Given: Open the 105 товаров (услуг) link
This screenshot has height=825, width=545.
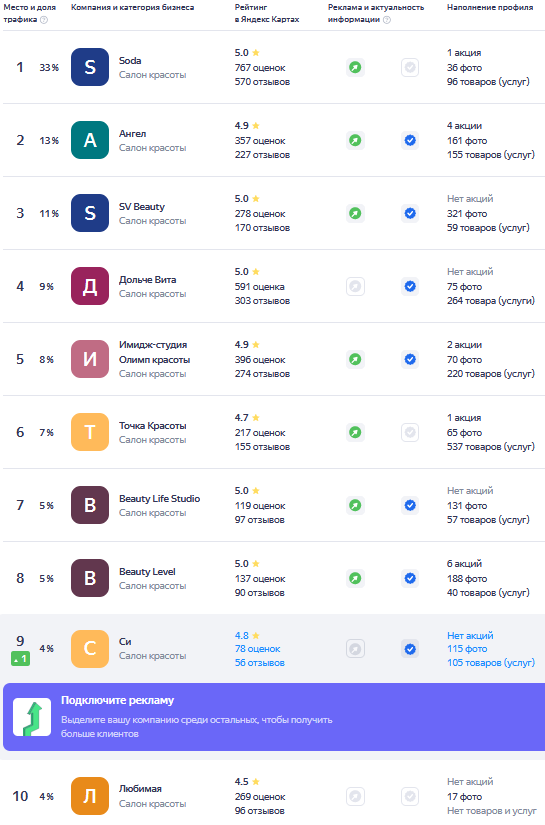Looking at the screenshot, I should click(x=491, y=662).
